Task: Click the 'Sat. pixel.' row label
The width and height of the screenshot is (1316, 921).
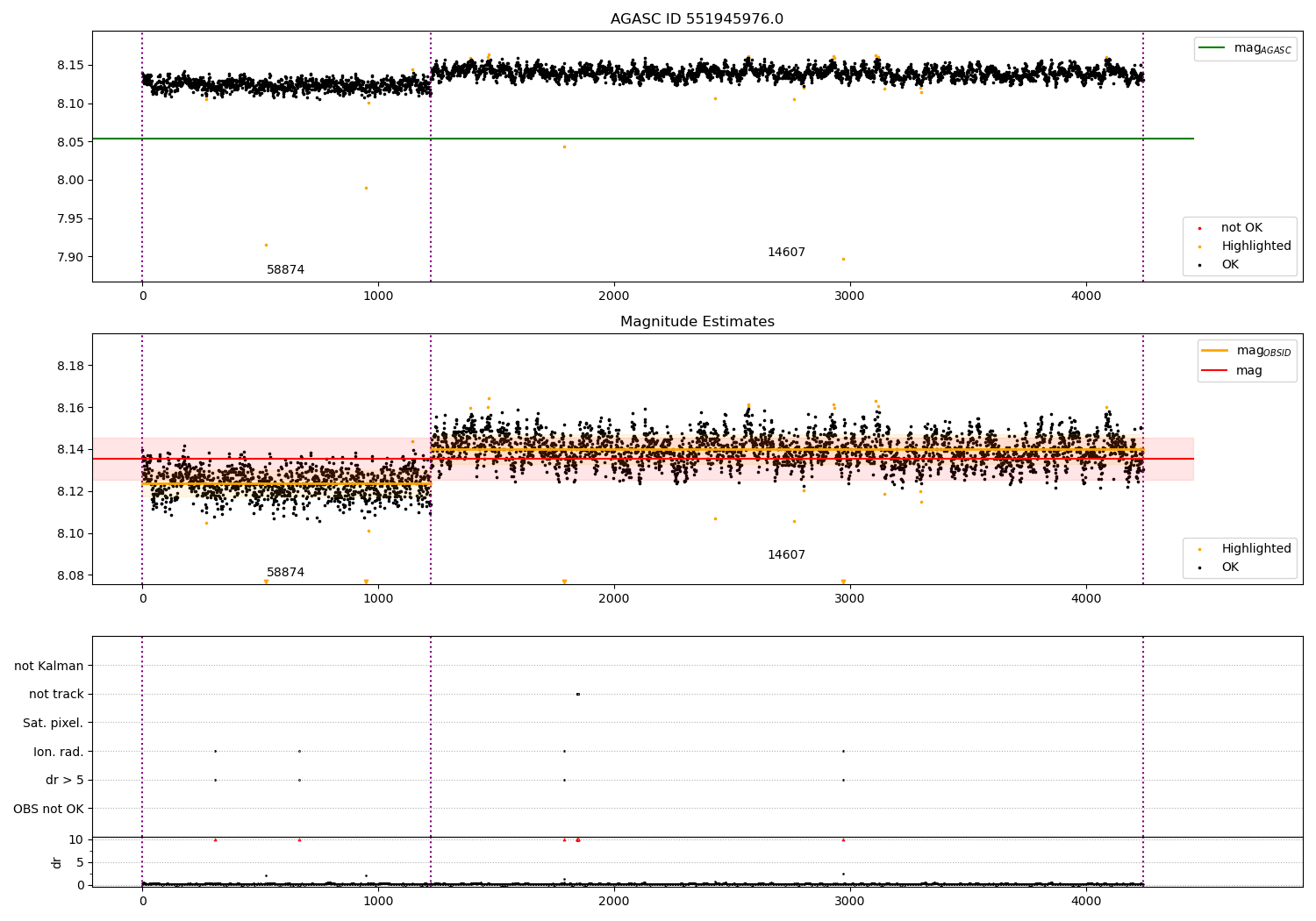Action: pyautogui.click(x=54, y=724)
